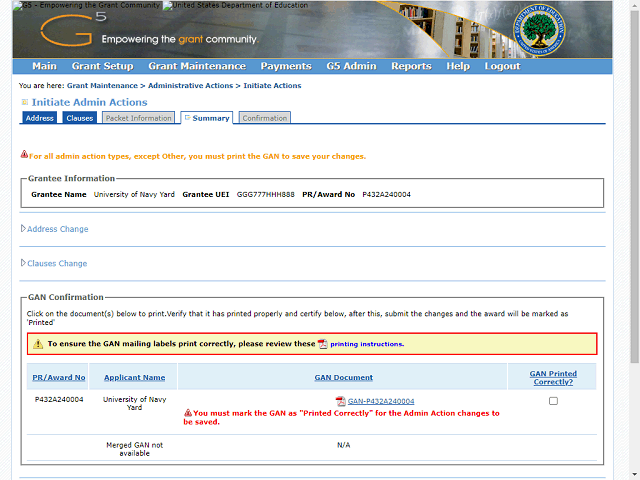Click small icon beside Initiate Admin Actions heading
Viewport: 640px width, 480px height.
pos(25,102)
